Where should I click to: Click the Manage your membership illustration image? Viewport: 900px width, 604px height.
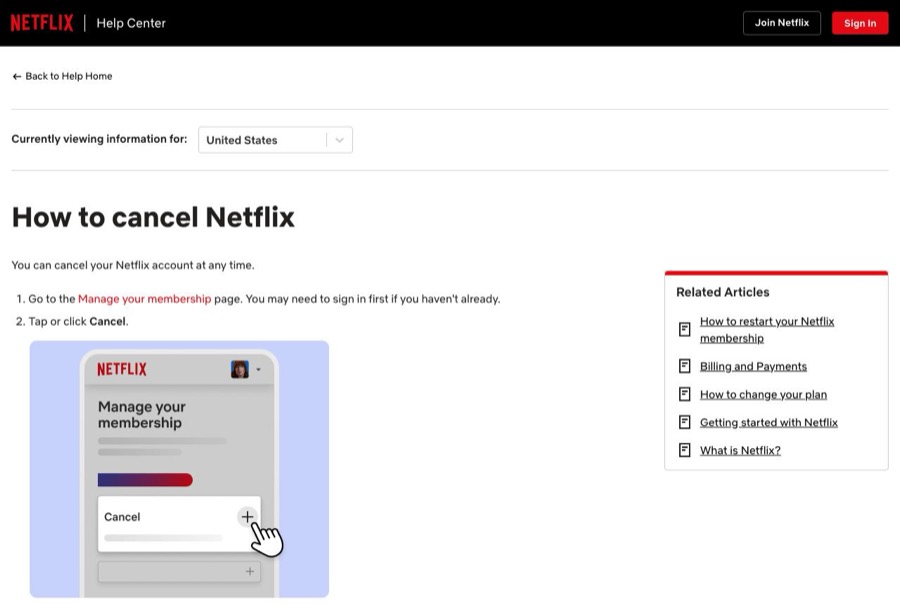[179, 469]
